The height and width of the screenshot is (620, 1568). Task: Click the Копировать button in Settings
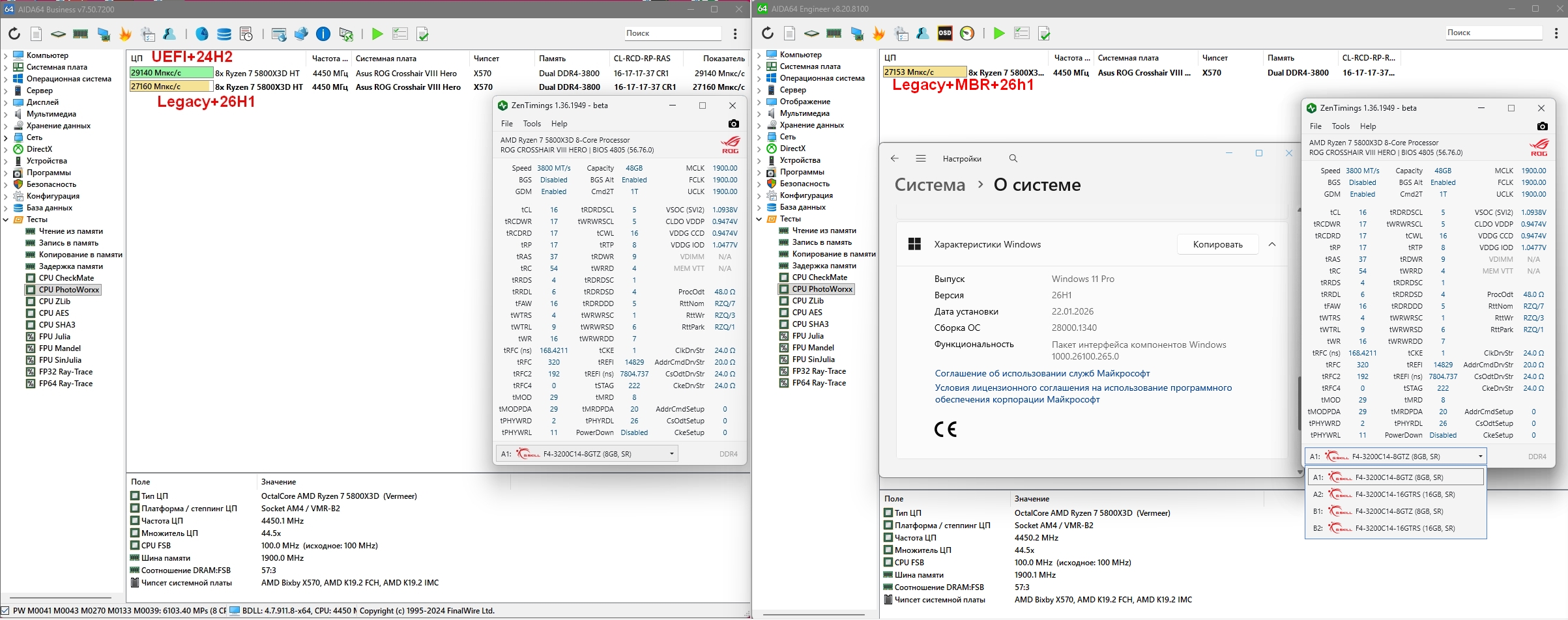point(1217,244)
